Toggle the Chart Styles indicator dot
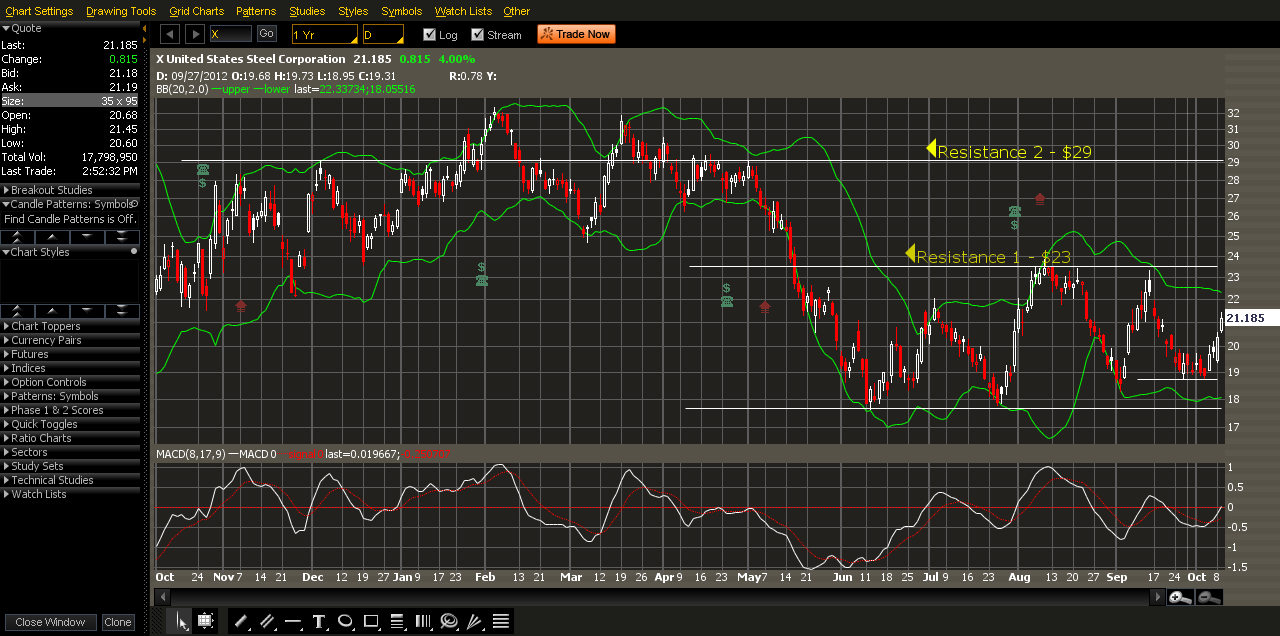Image resolution: width=1280 pixels, height=636 pixels. (135, 252)
